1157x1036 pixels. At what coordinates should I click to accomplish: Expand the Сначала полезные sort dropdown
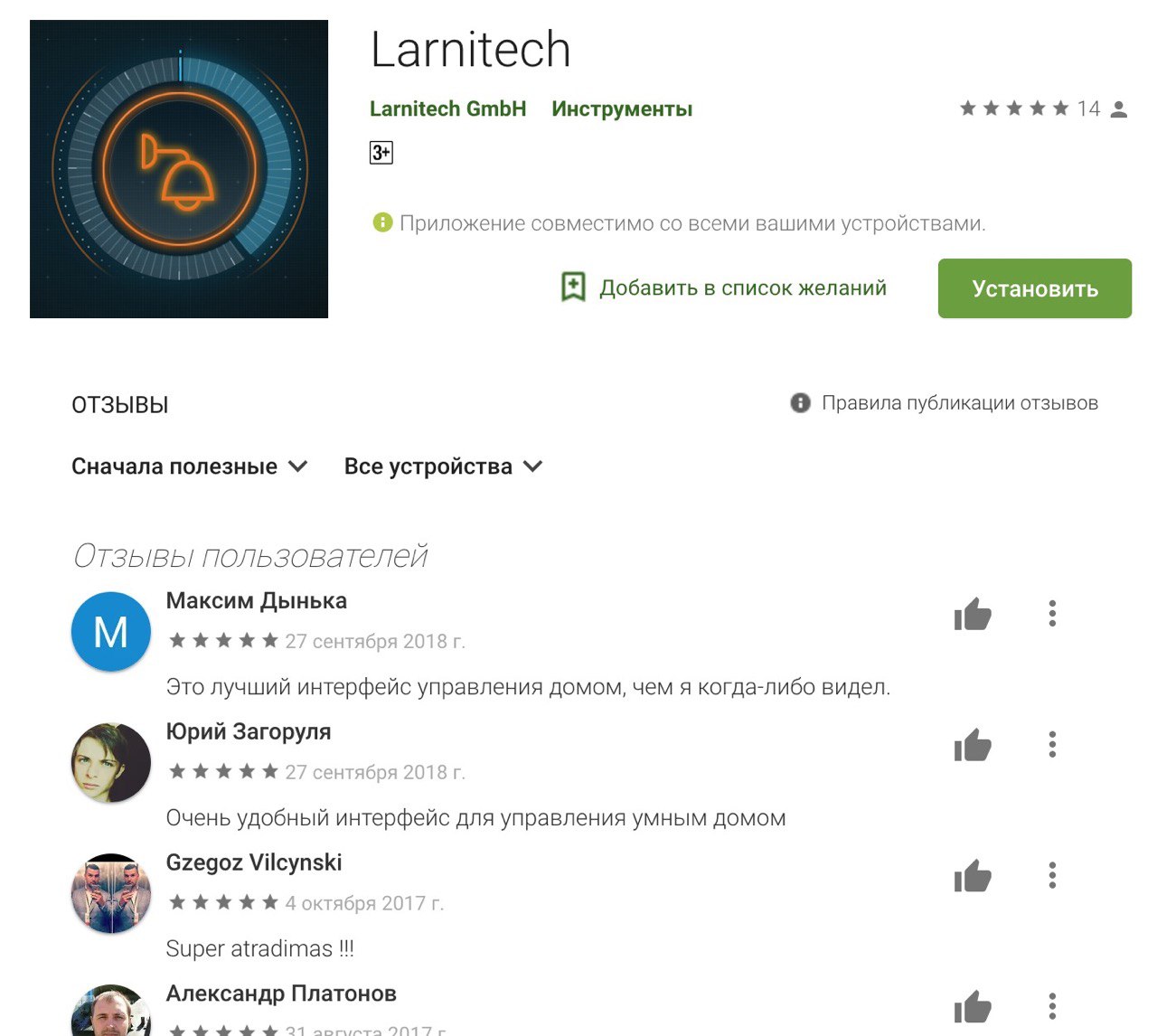190,466
